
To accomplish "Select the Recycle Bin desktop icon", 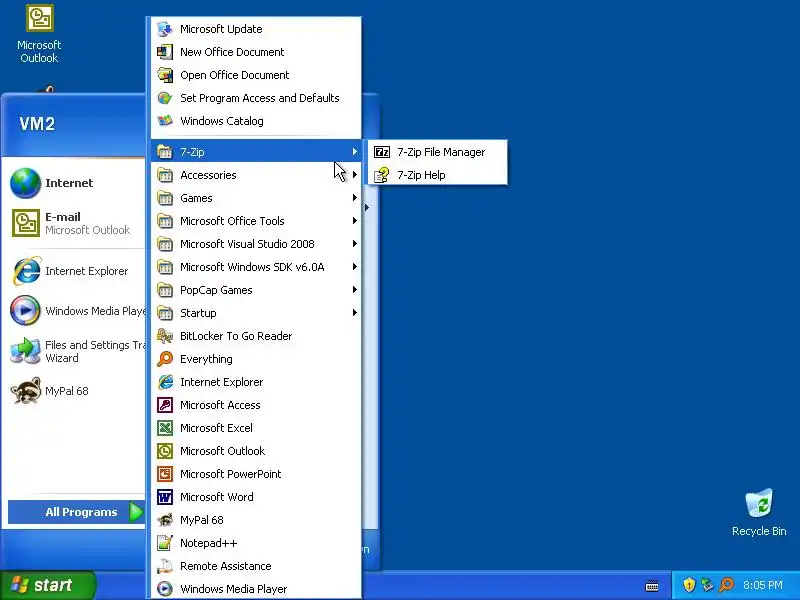I will (759, 512).
